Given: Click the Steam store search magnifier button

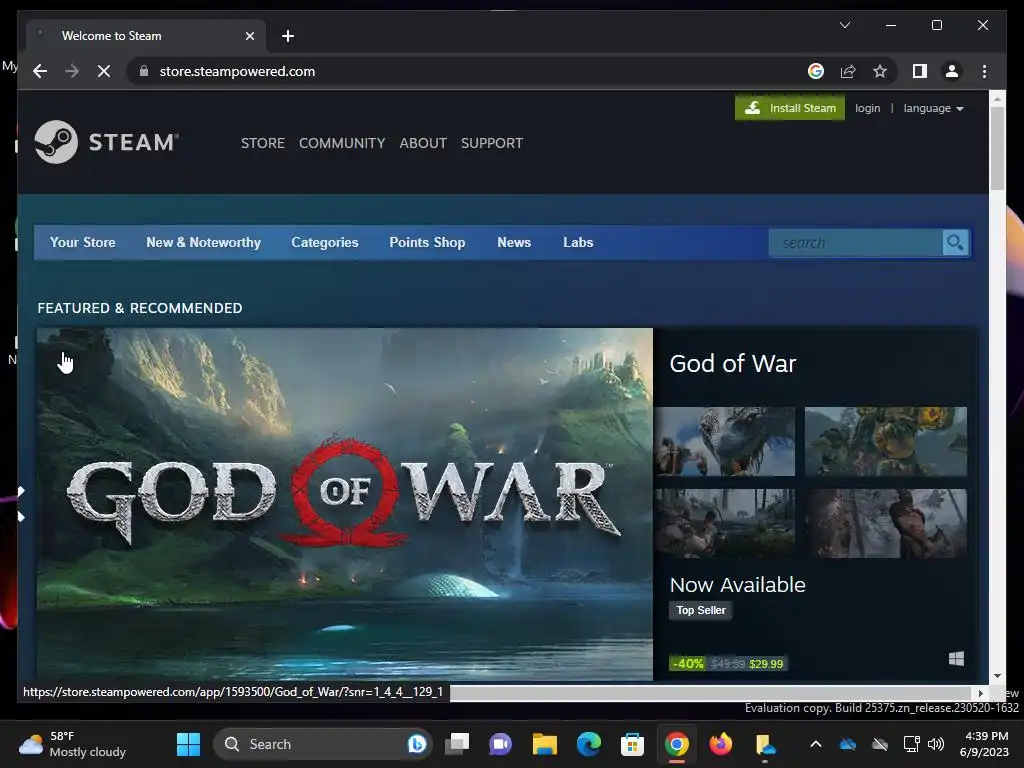Looking at the screenshot, I should [x=955, y=243].
